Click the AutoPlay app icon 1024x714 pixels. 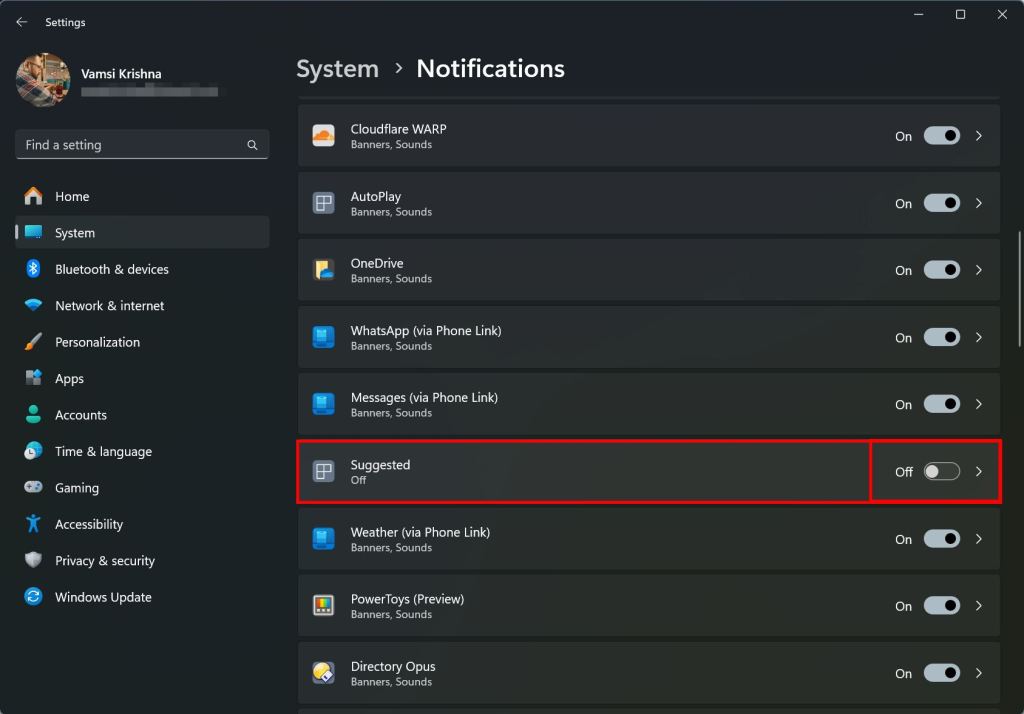click(x=323, y=203)
